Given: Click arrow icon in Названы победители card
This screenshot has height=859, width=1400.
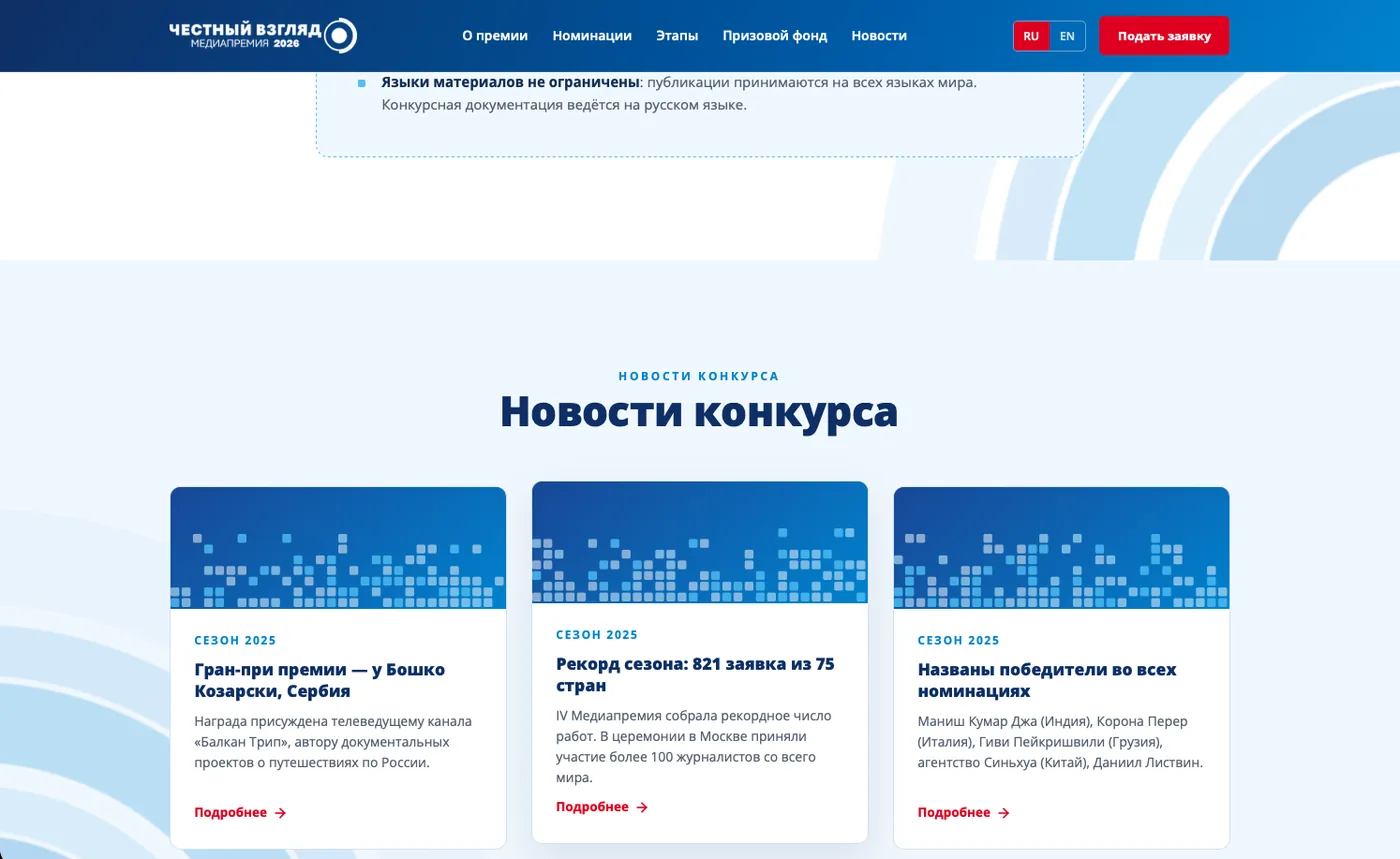Looking at the screenshot, I should pos(1004,813).
